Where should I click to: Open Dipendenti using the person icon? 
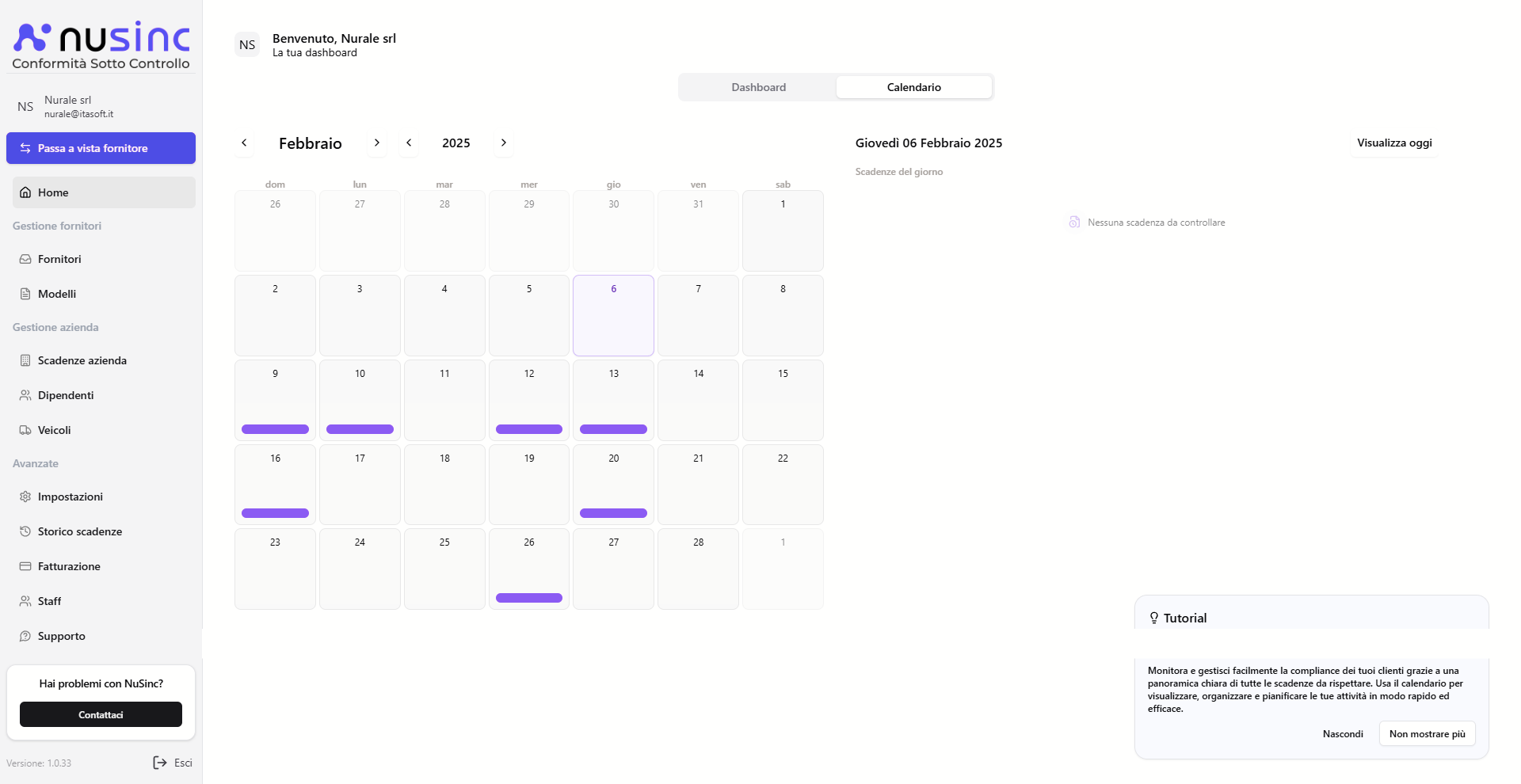(x=25, y=395)
